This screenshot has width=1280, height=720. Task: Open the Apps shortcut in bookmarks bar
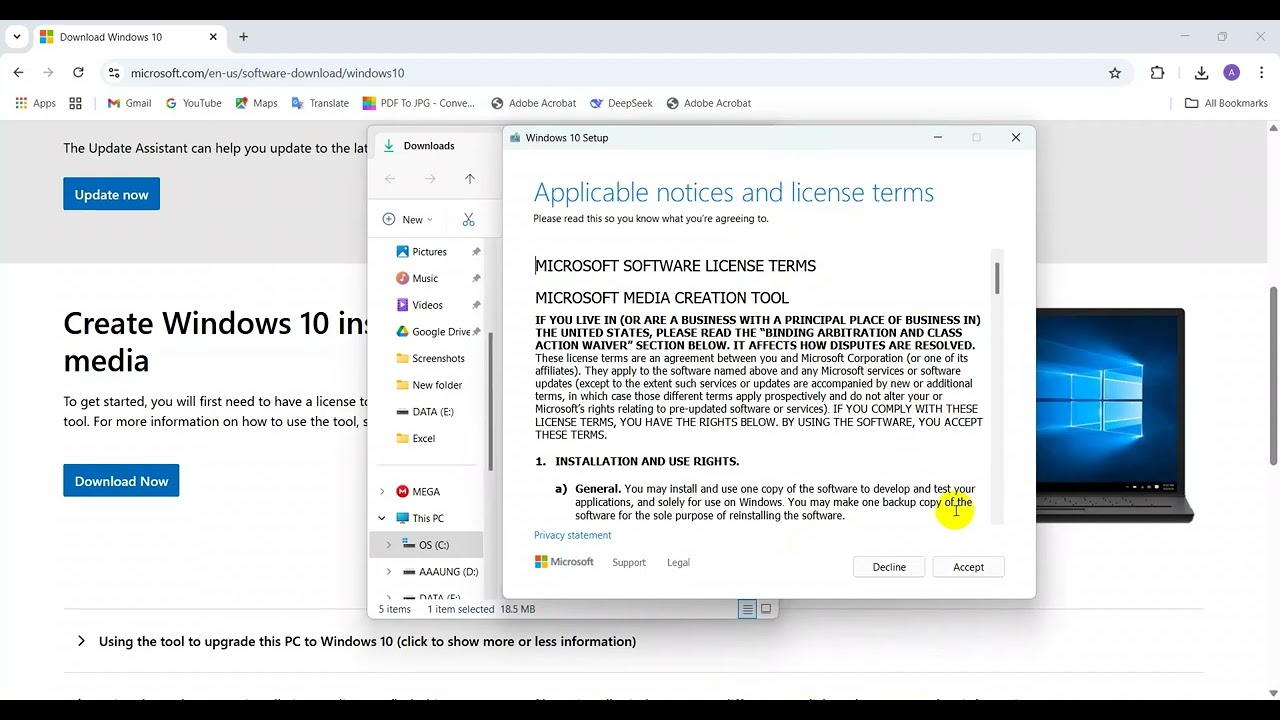(36, 103)
